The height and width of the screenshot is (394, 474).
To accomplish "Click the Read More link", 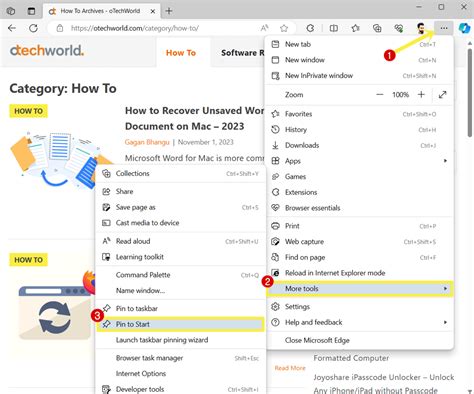I will pos(290,368).
